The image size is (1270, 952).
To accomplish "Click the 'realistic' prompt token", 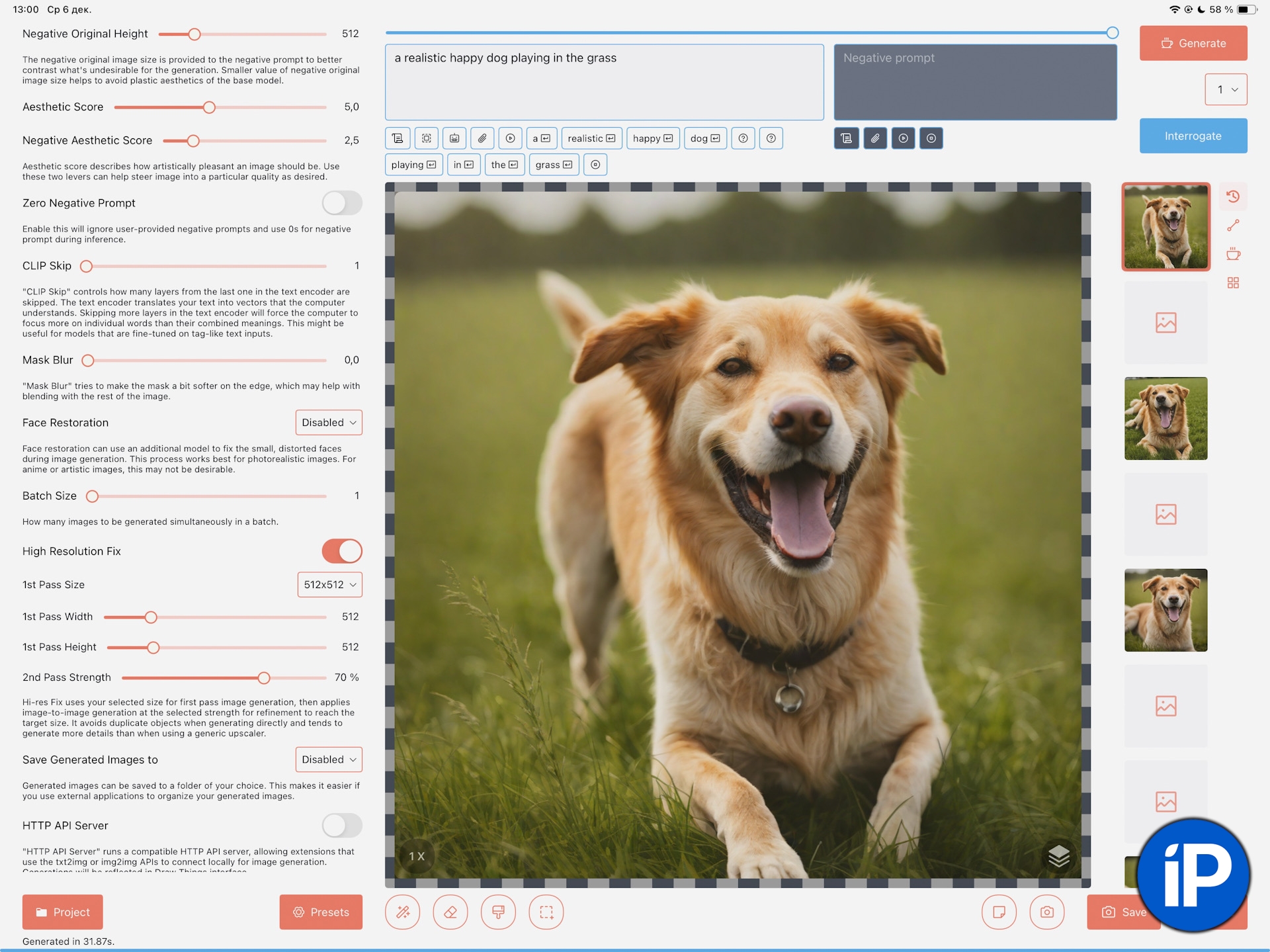I will click(x=591, y=138).
